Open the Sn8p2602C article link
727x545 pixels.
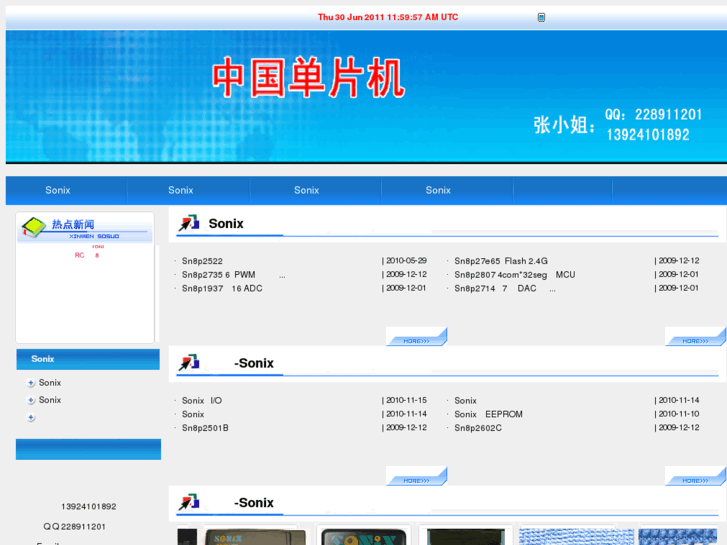coord(478,428)
